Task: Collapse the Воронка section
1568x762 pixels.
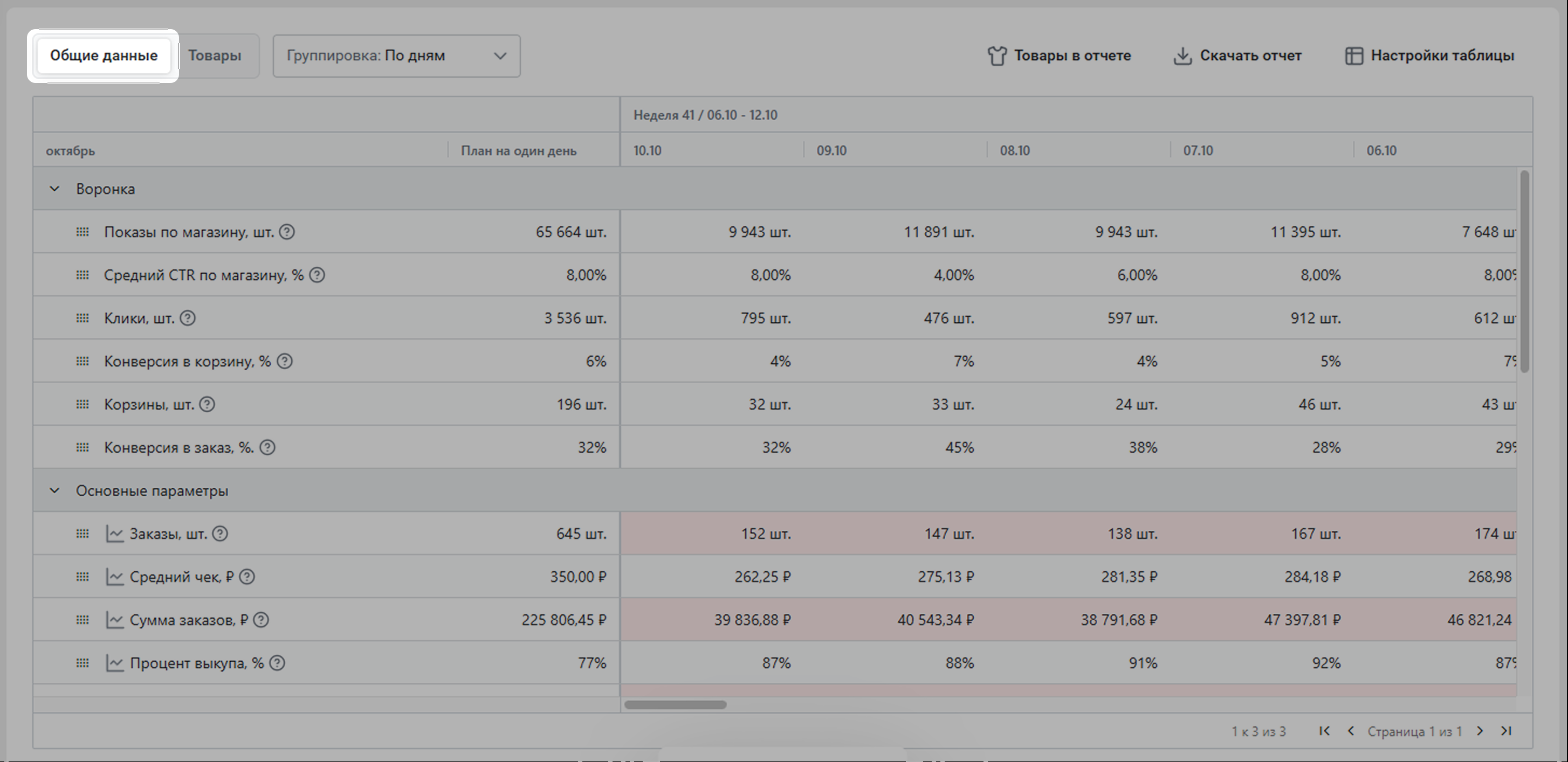Action: [x=54, y=189]
